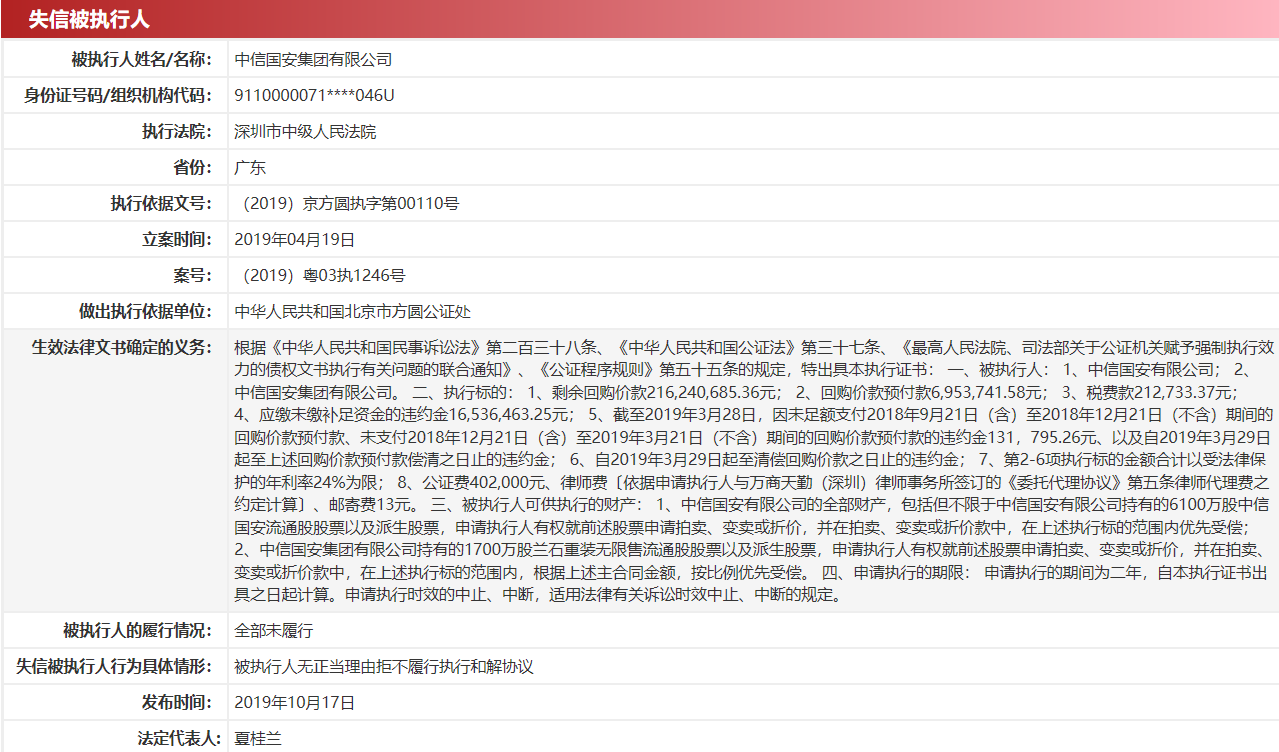Click 中华人民共和国北京市方圆公证处 value
The height and width of the screenshot is (752, 1279).
pyautogui.click(x=352, y=312)
